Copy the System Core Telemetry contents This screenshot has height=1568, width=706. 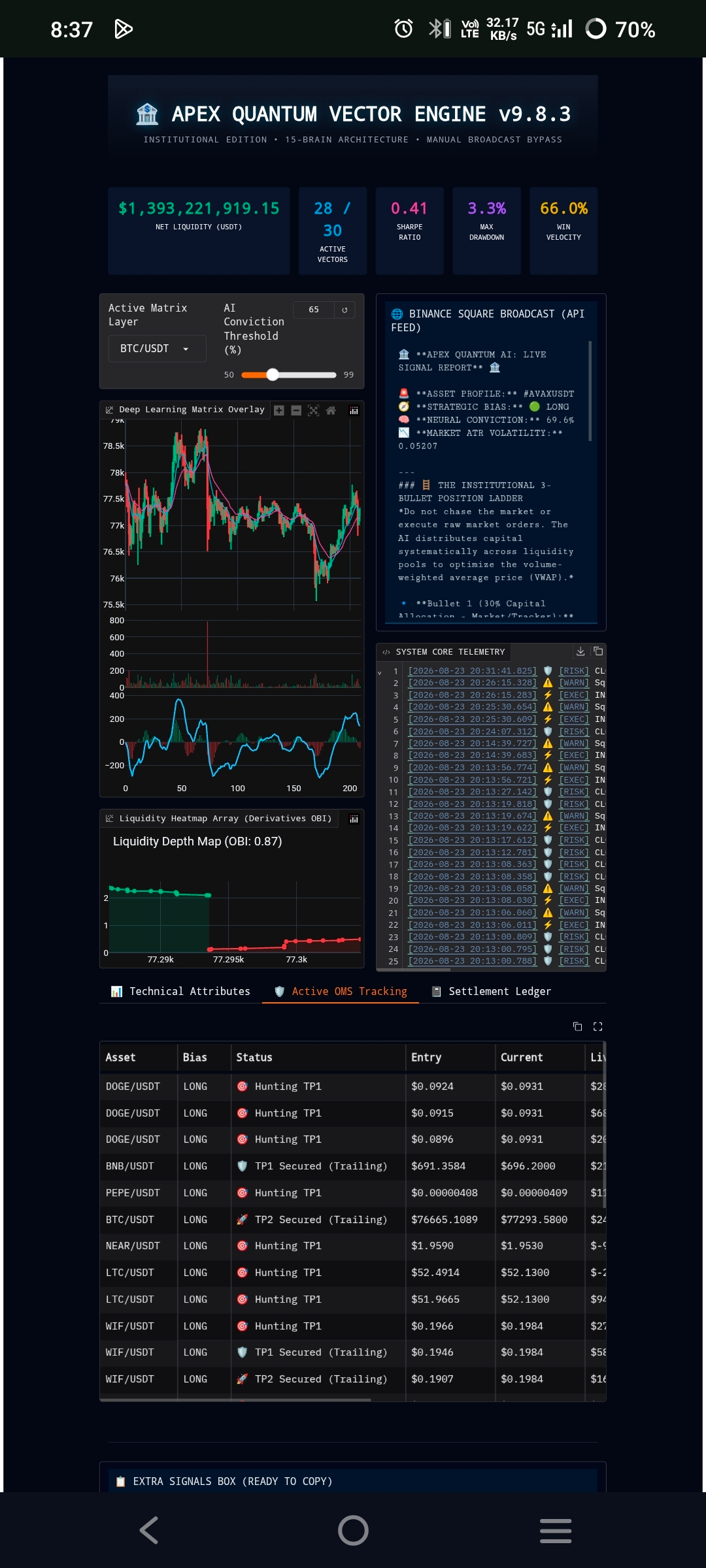[598, 651]
